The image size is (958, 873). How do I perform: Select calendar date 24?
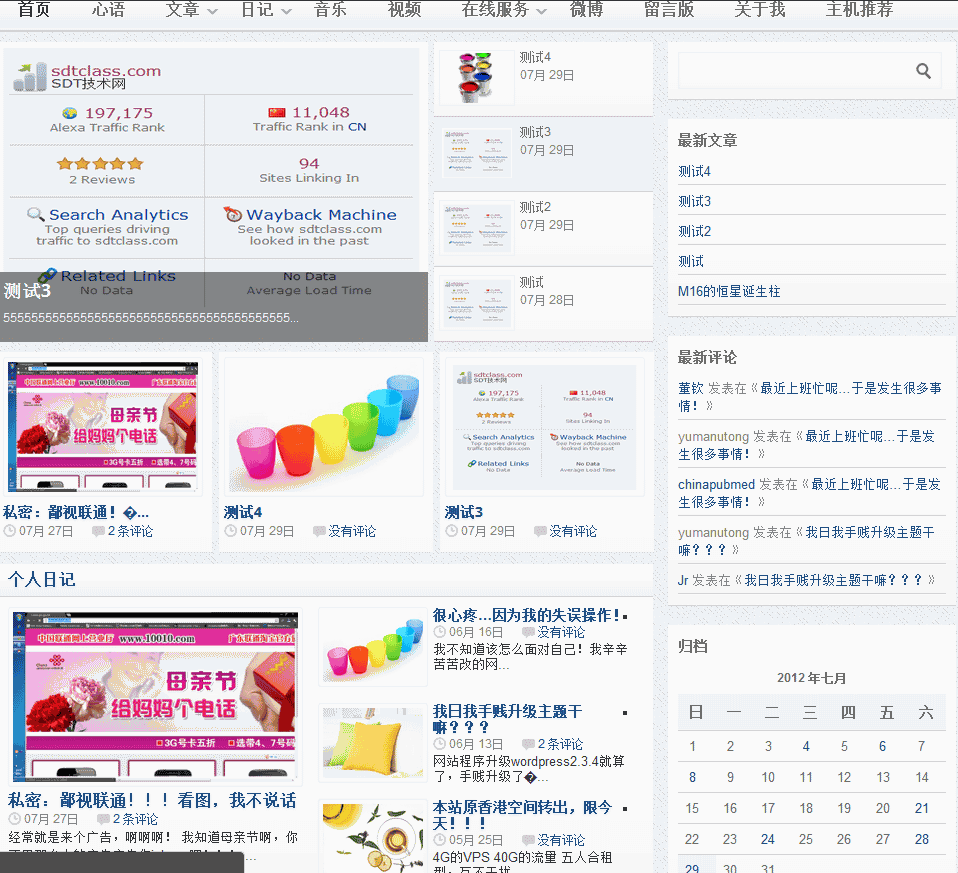[x=767, y=839]
